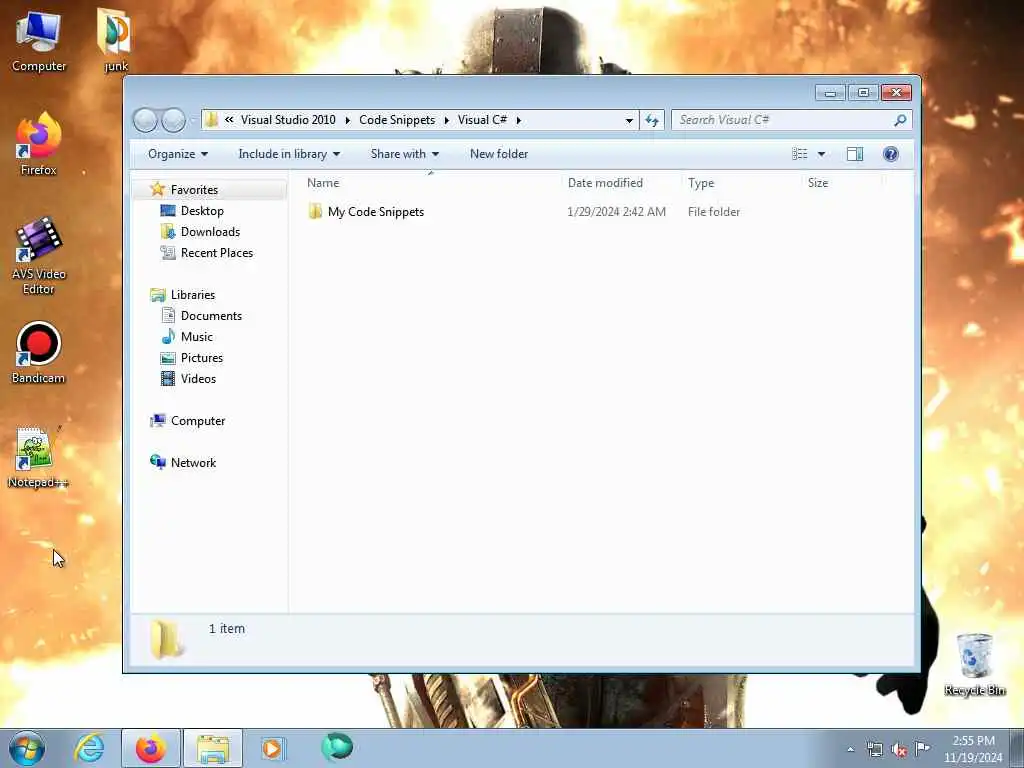The height and width of the screenshot is (768, 1024).
Task: Change your view icon button
Action: tap(799, 154)
